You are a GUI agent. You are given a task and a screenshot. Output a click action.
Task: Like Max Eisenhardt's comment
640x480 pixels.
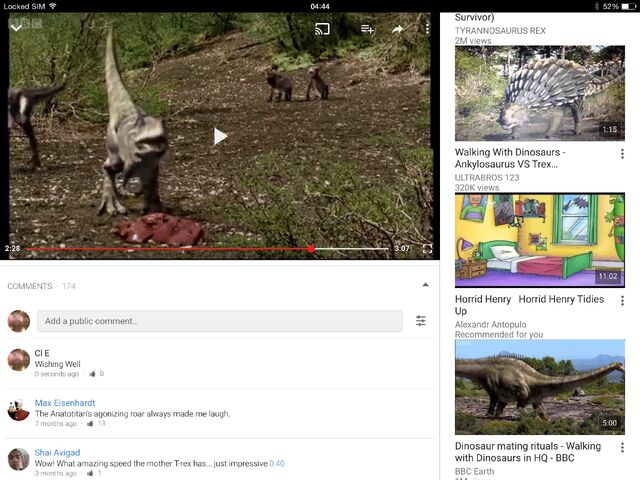90,424
